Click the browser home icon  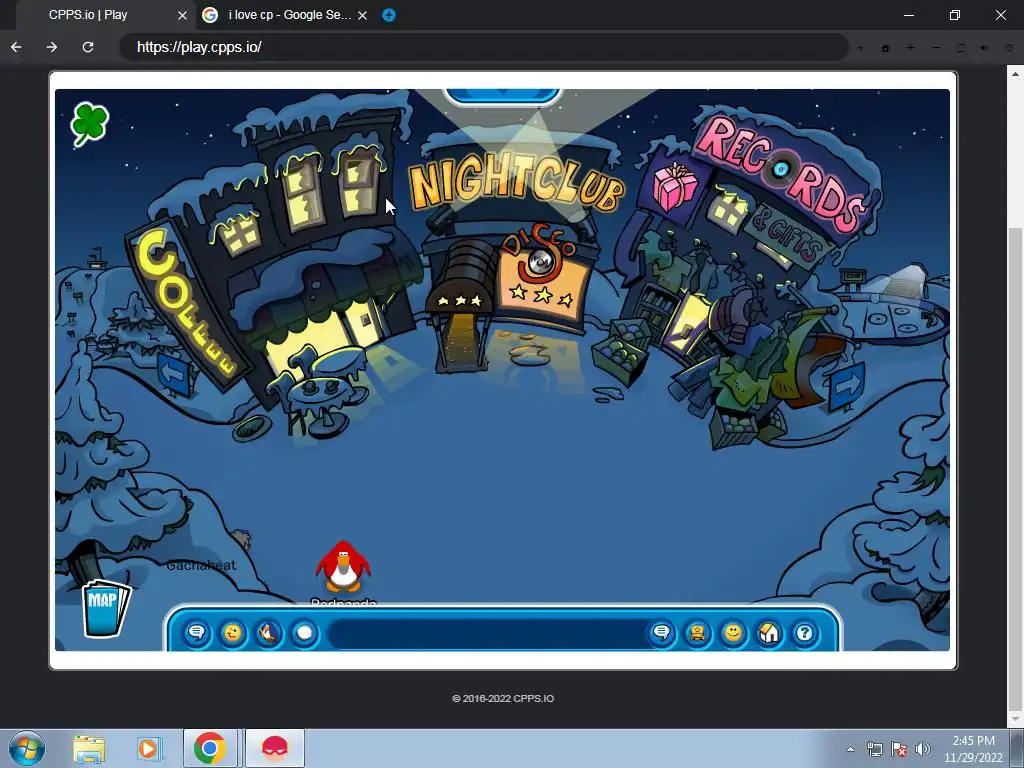(886, 48)
